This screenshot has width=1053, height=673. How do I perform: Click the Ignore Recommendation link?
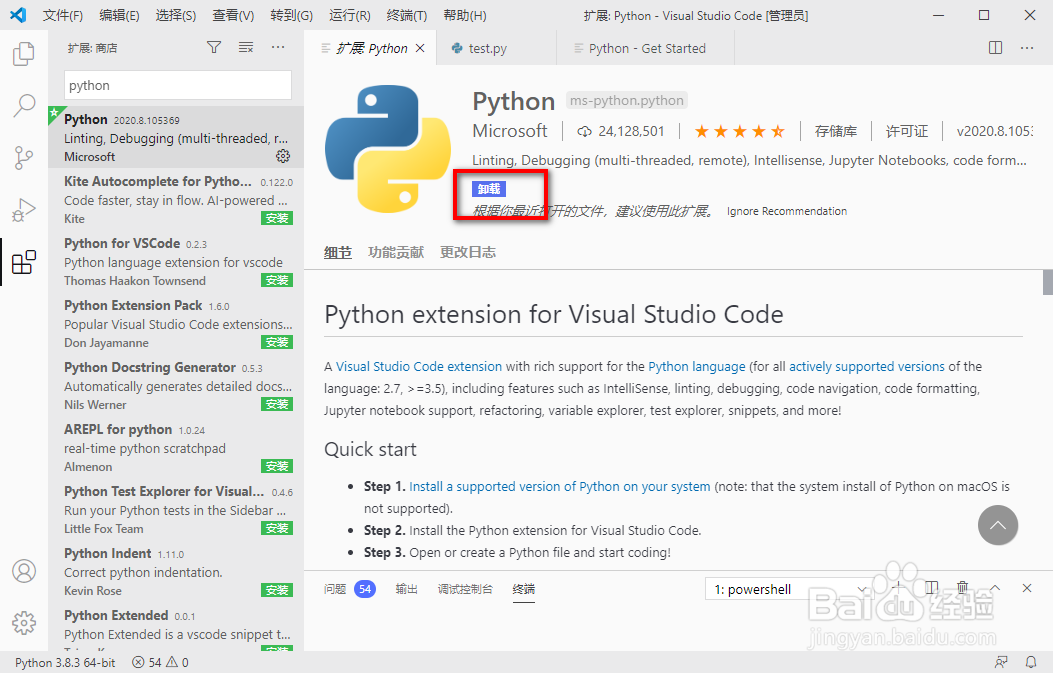[x=786, y=211]
